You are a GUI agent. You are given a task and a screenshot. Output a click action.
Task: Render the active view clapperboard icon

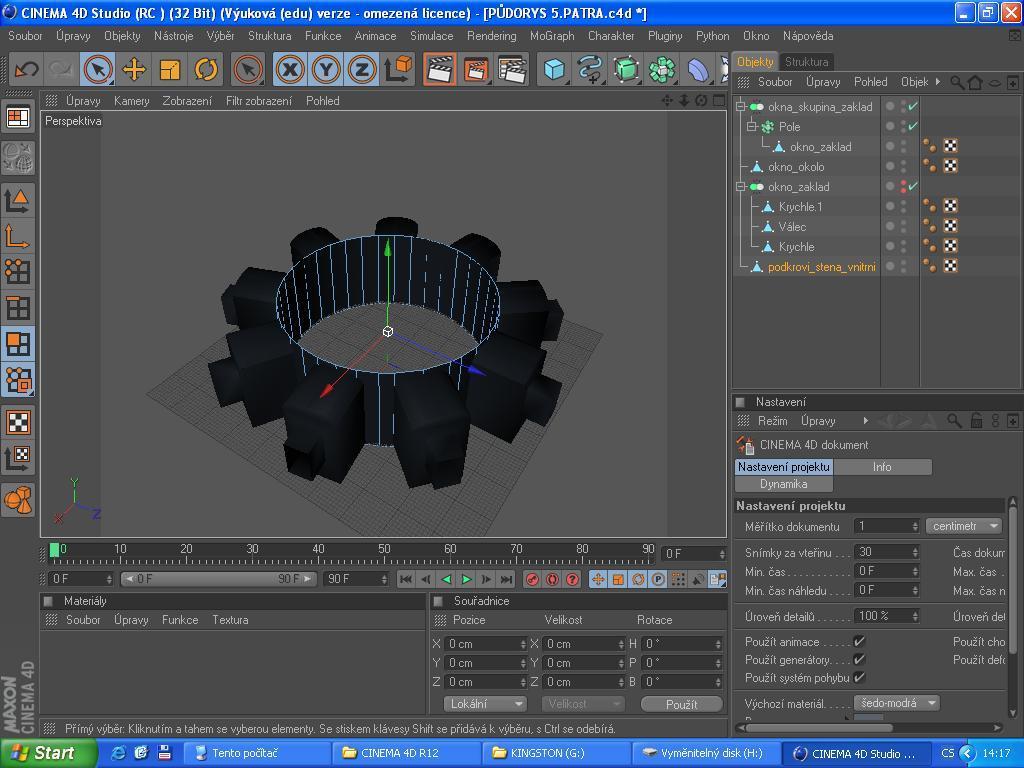click(x=440, y=69)
